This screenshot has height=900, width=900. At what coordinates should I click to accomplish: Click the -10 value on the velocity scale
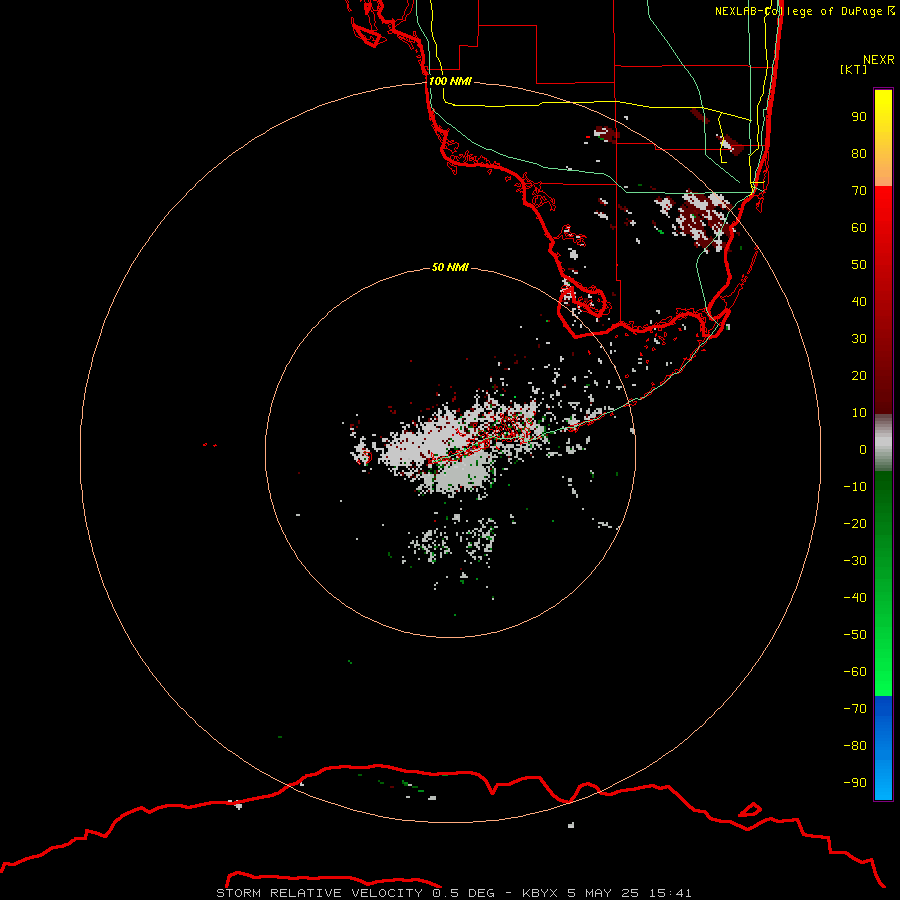[x=855, y=487]
